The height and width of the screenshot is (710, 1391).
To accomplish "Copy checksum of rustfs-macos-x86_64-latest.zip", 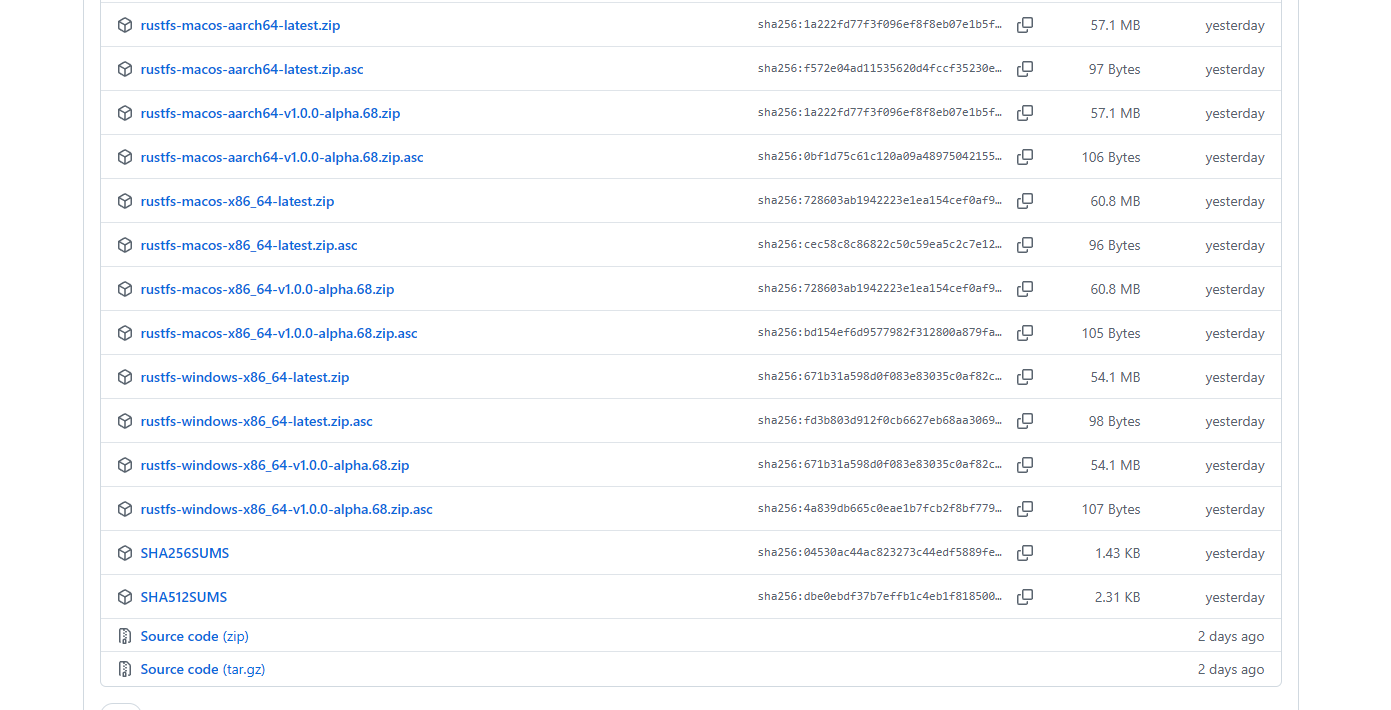I will (1025, 201).
